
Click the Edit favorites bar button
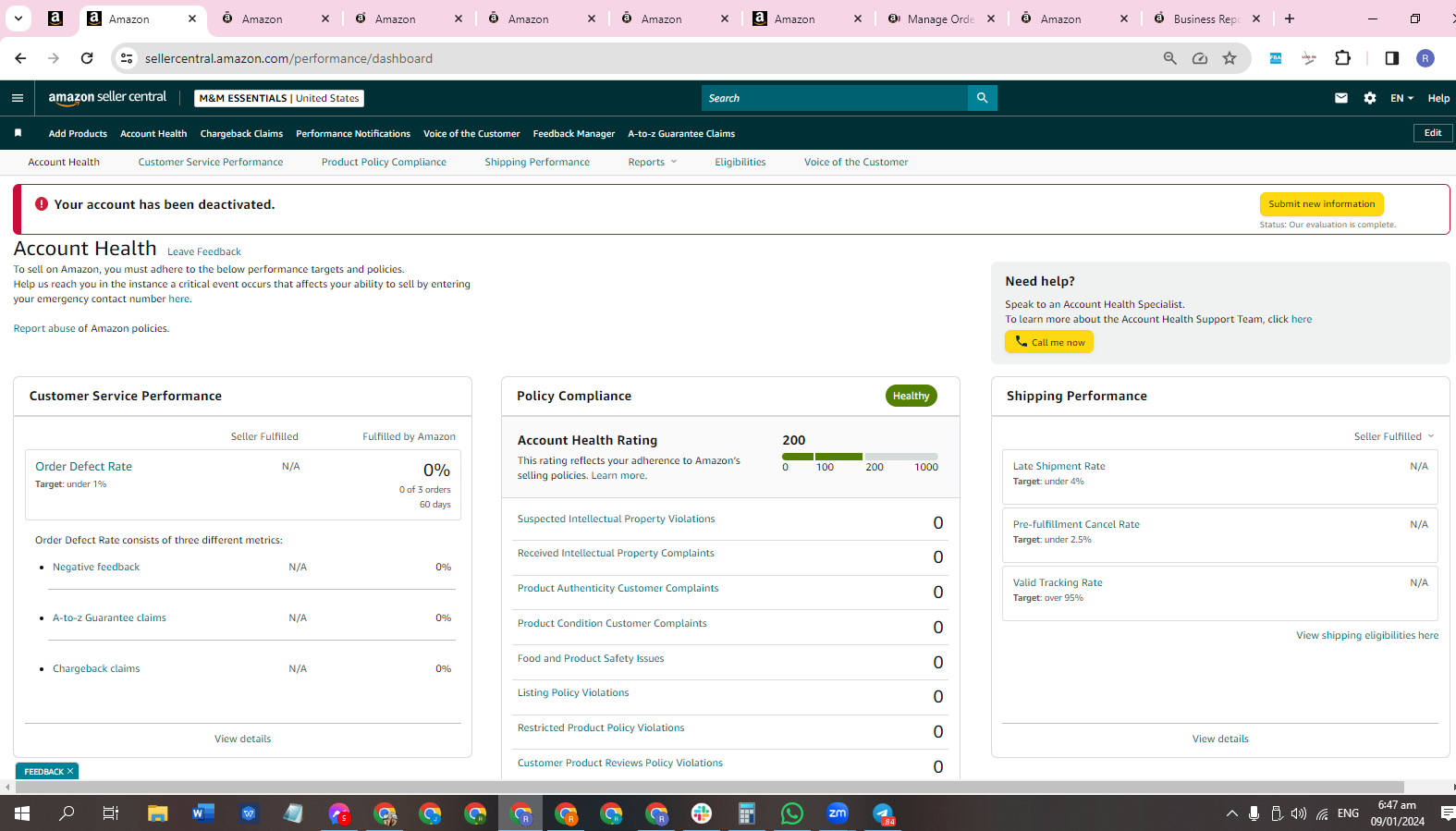pos(1433,133)
